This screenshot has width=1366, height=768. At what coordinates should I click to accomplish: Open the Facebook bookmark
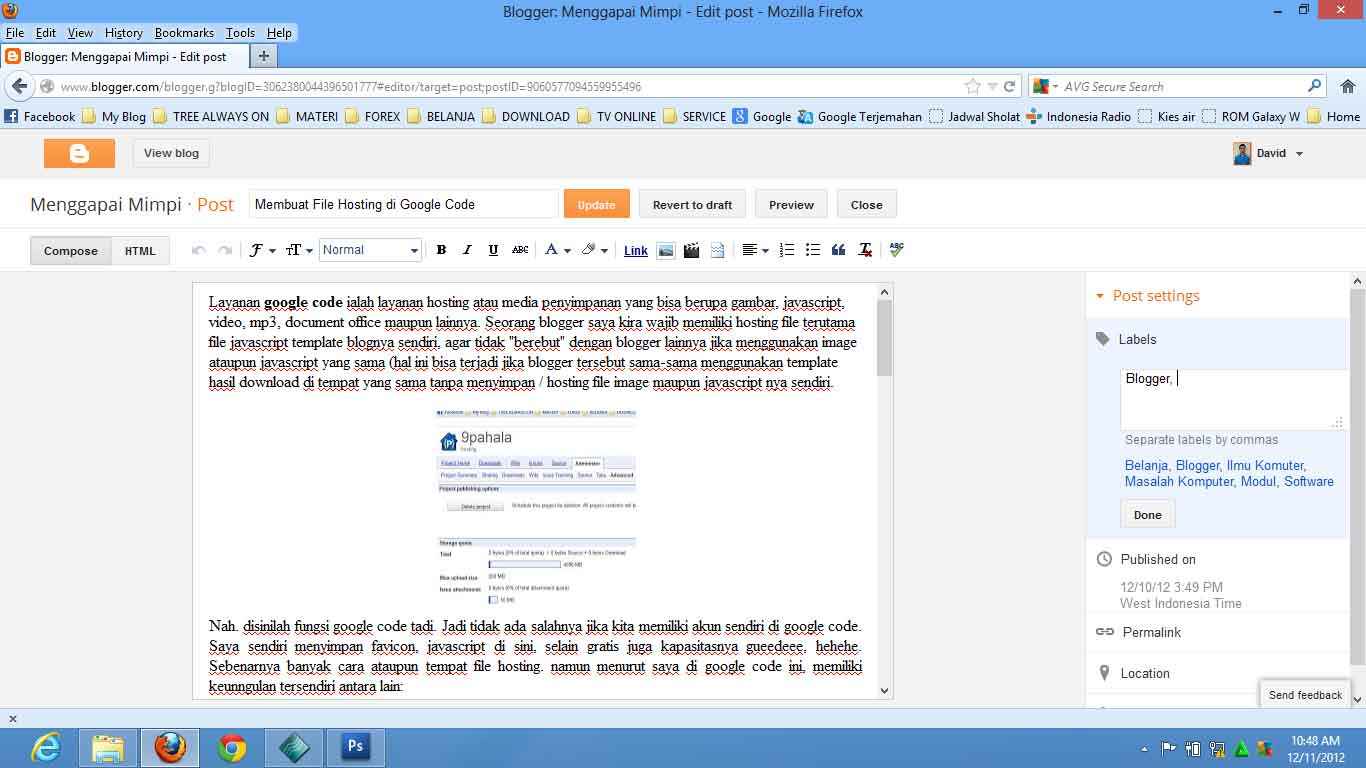coord(40,116)
